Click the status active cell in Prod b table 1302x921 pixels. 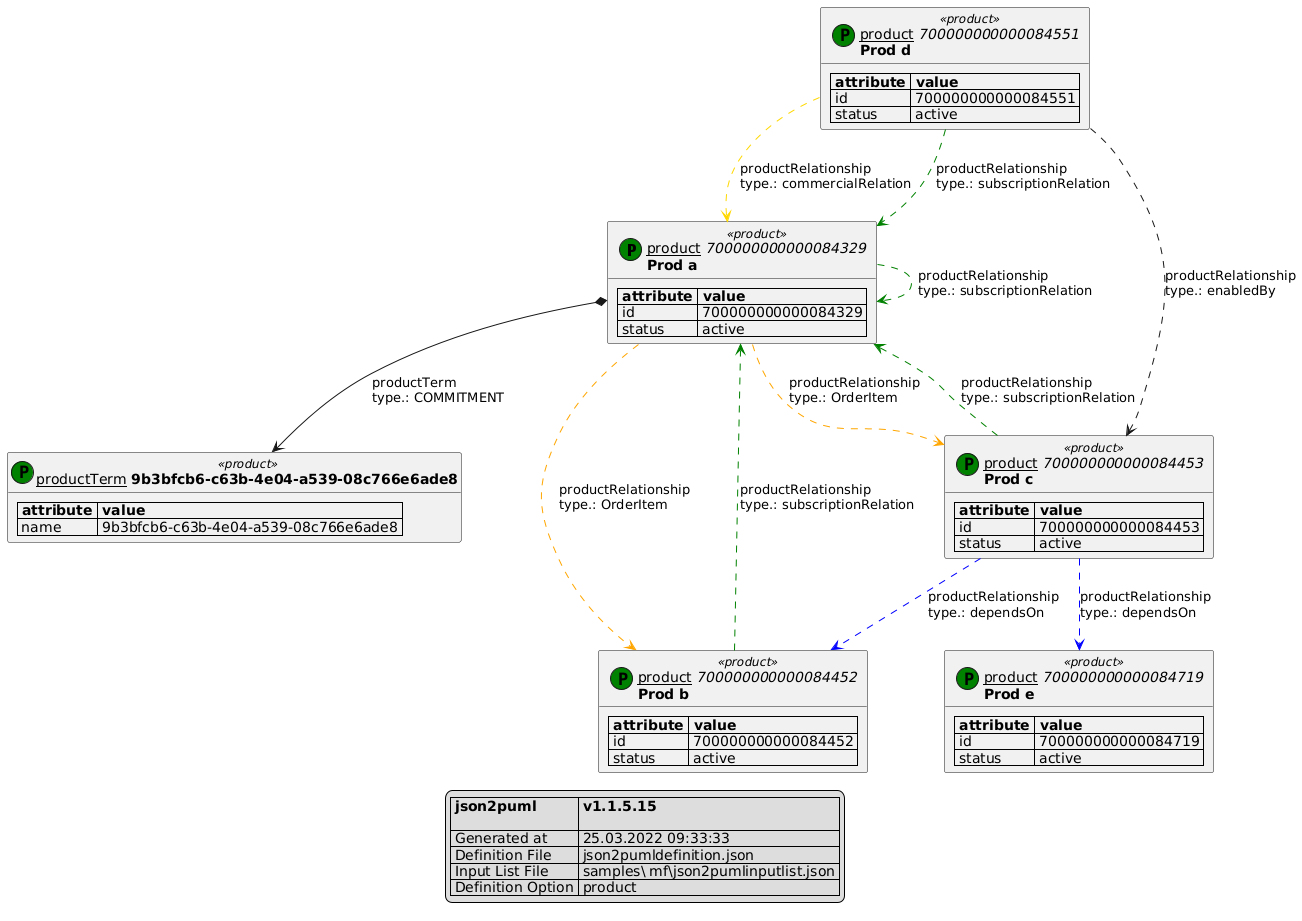tap(772, 758)
